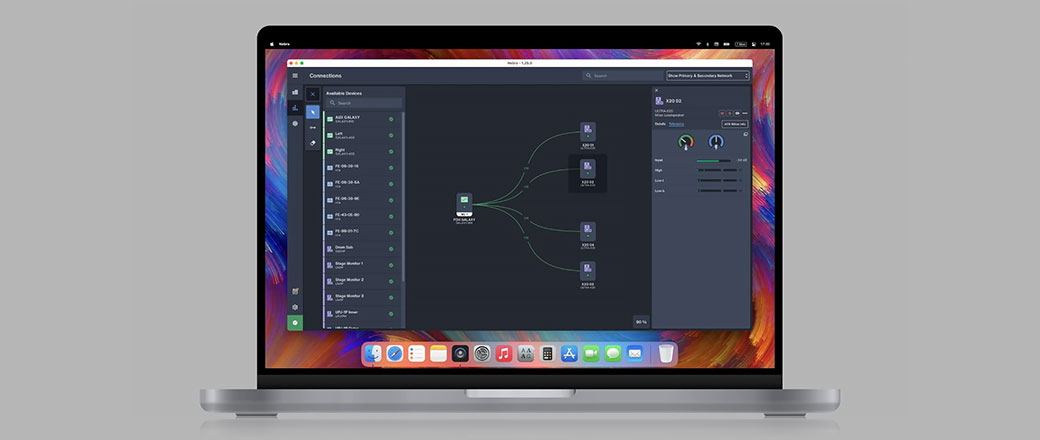Close the X20 02 details panel
Image resolution: width=1040 pixels, height=440 pixels.
pyautogui.click(x=657, y=90)
